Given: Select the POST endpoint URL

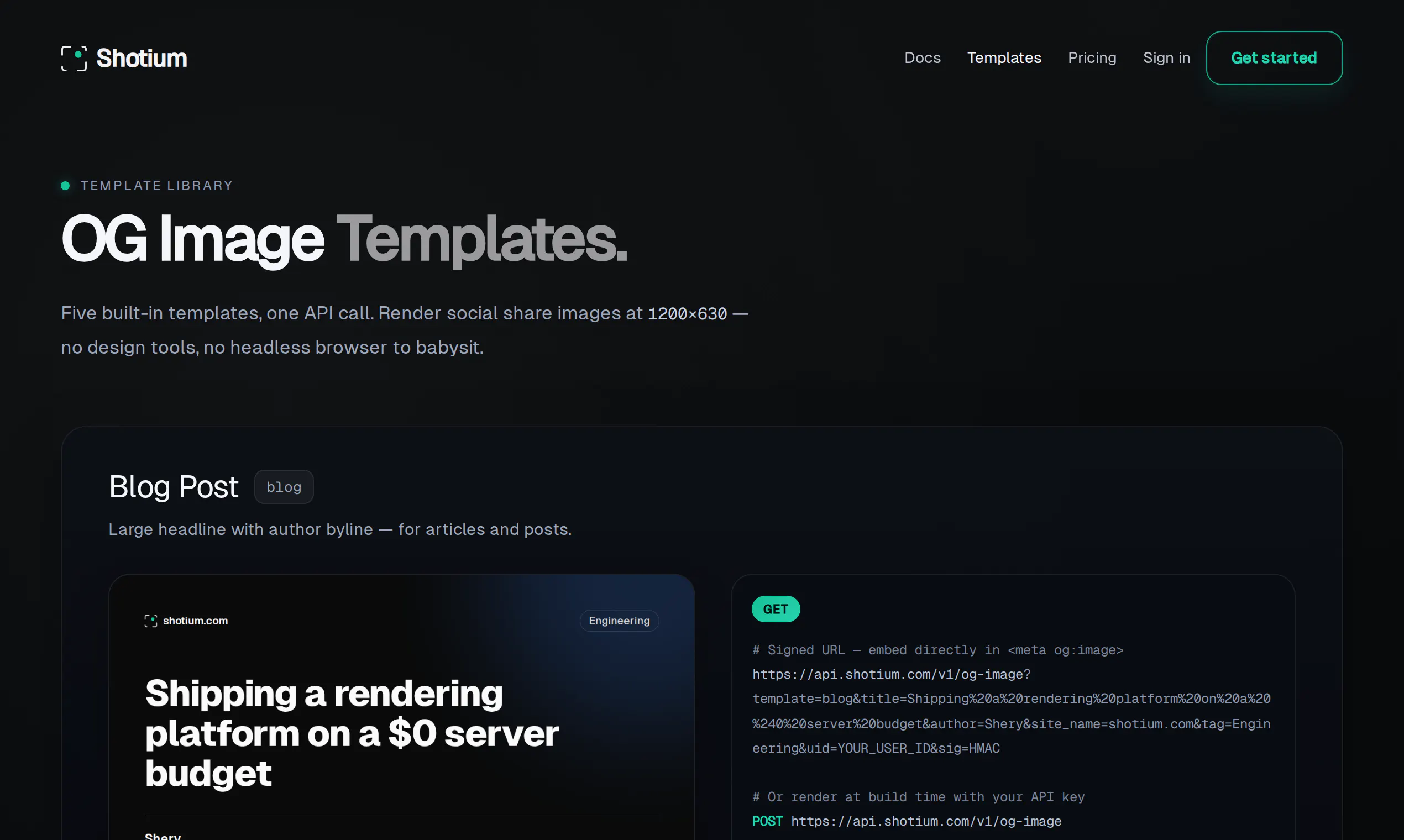Looking at the screenshot, I should pos(926,821).
